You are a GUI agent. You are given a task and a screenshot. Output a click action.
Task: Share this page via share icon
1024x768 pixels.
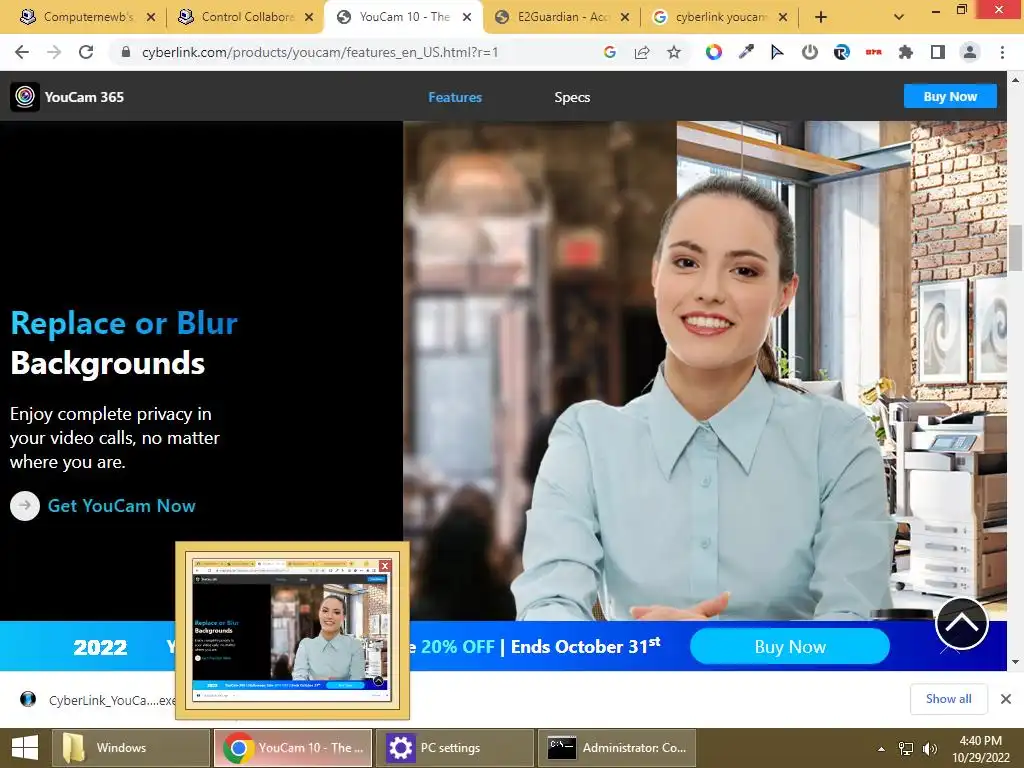(x=642, y=52)
